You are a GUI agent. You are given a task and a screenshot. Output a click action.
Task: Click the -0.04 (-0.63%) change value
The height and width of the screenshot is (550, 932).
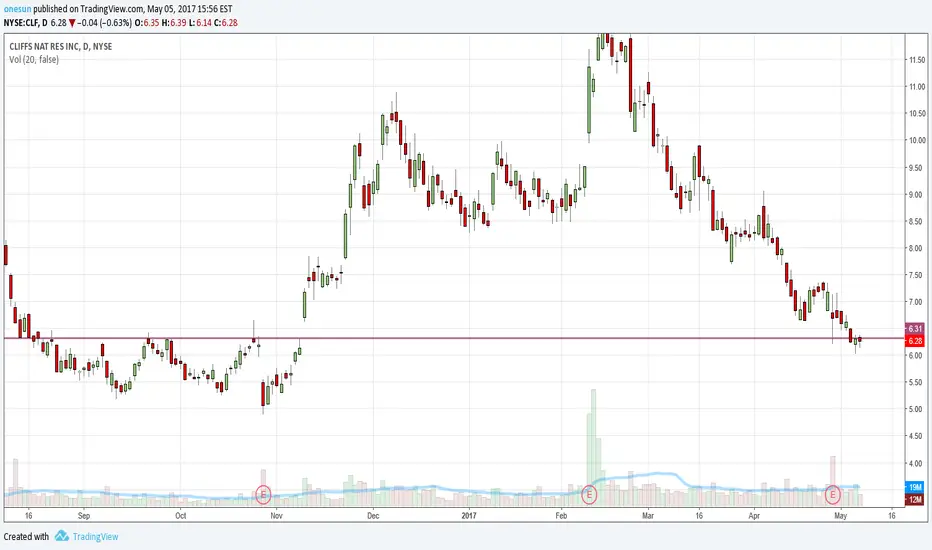[x=105, y=23]
